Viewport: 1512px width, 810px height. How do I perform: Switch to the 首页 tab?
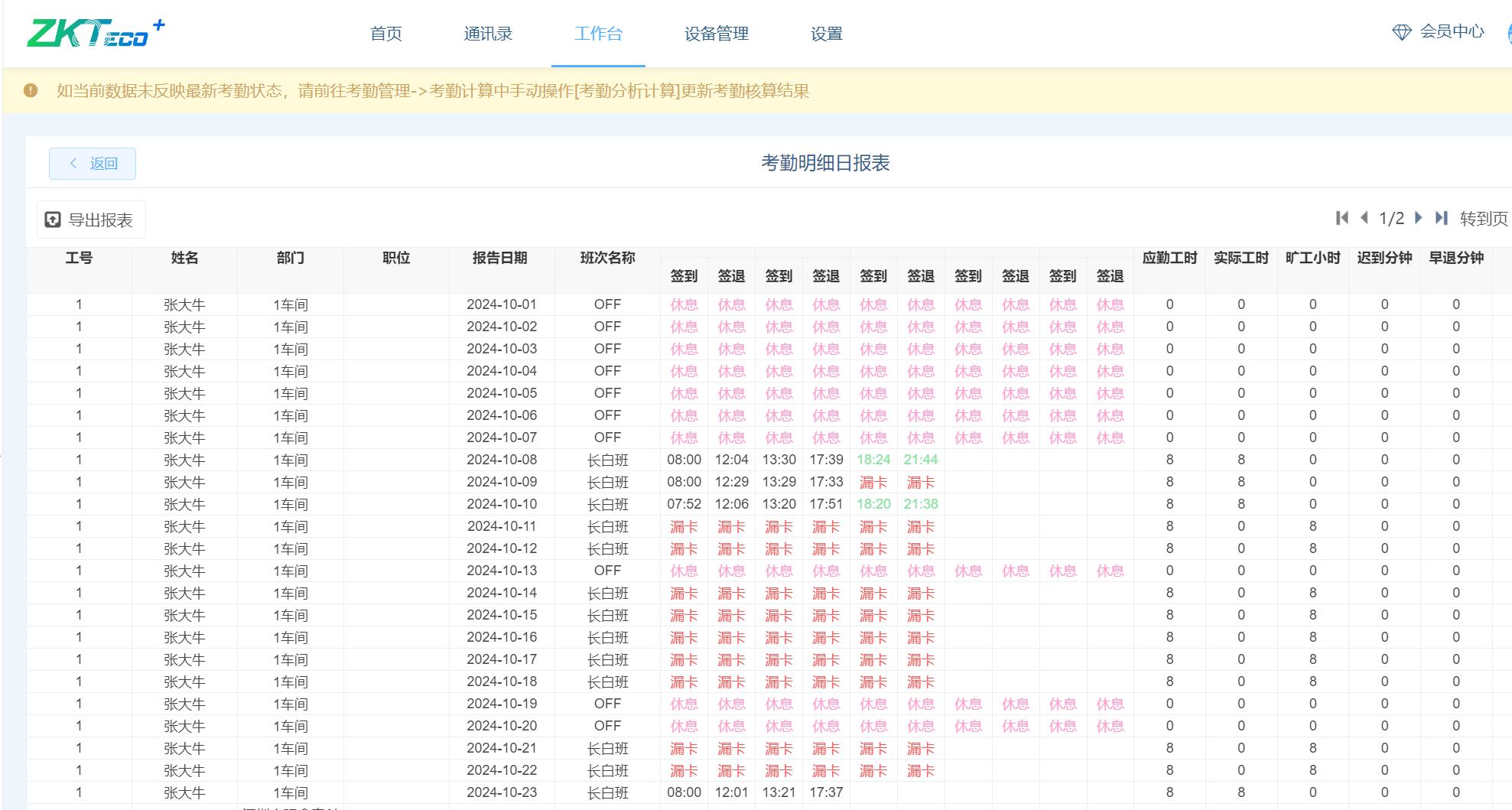386,34
